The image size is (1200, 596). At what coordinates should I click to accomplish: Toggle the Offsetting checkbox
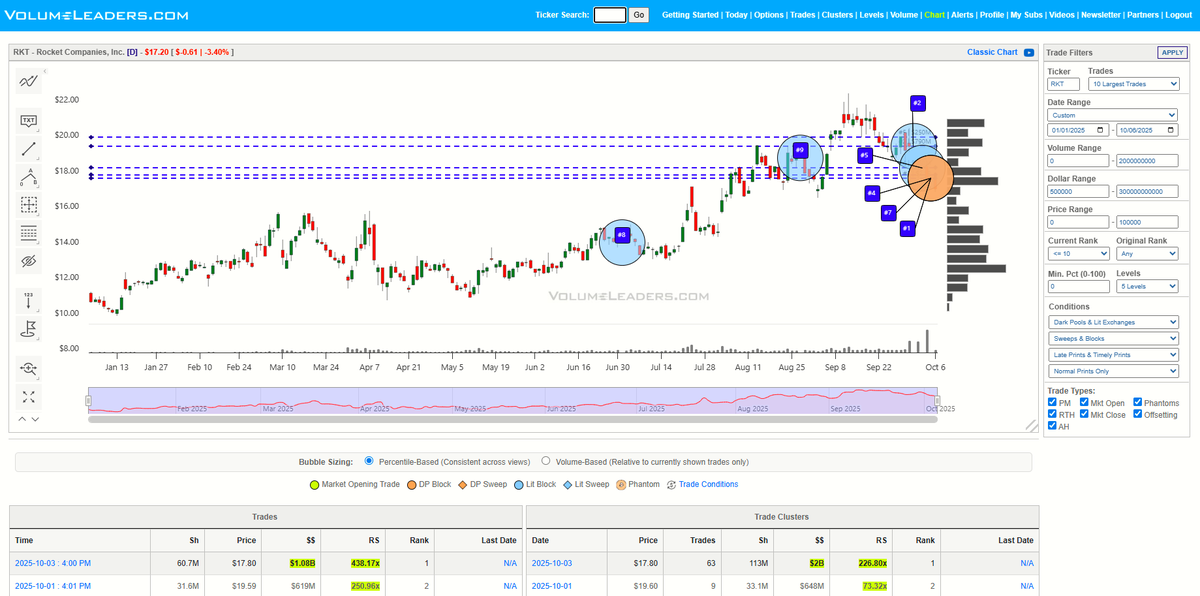point(1137,414)
